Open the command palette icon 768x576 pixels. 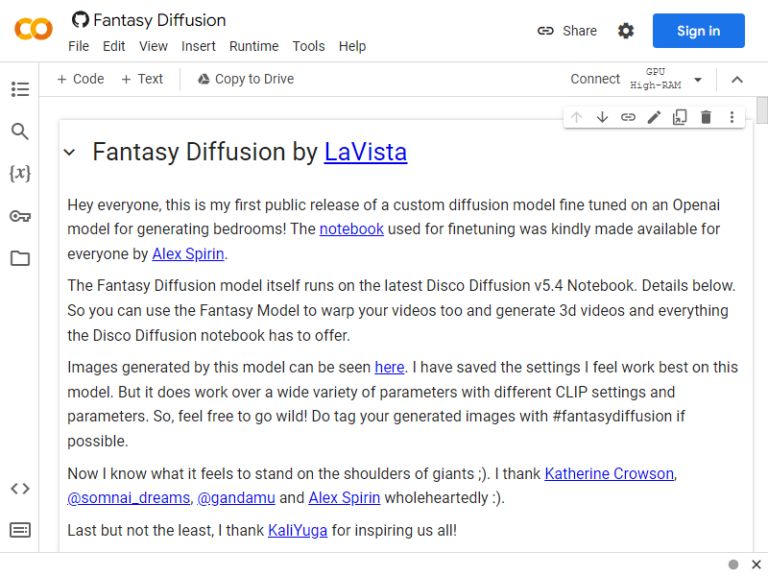(x=20, y=530)
